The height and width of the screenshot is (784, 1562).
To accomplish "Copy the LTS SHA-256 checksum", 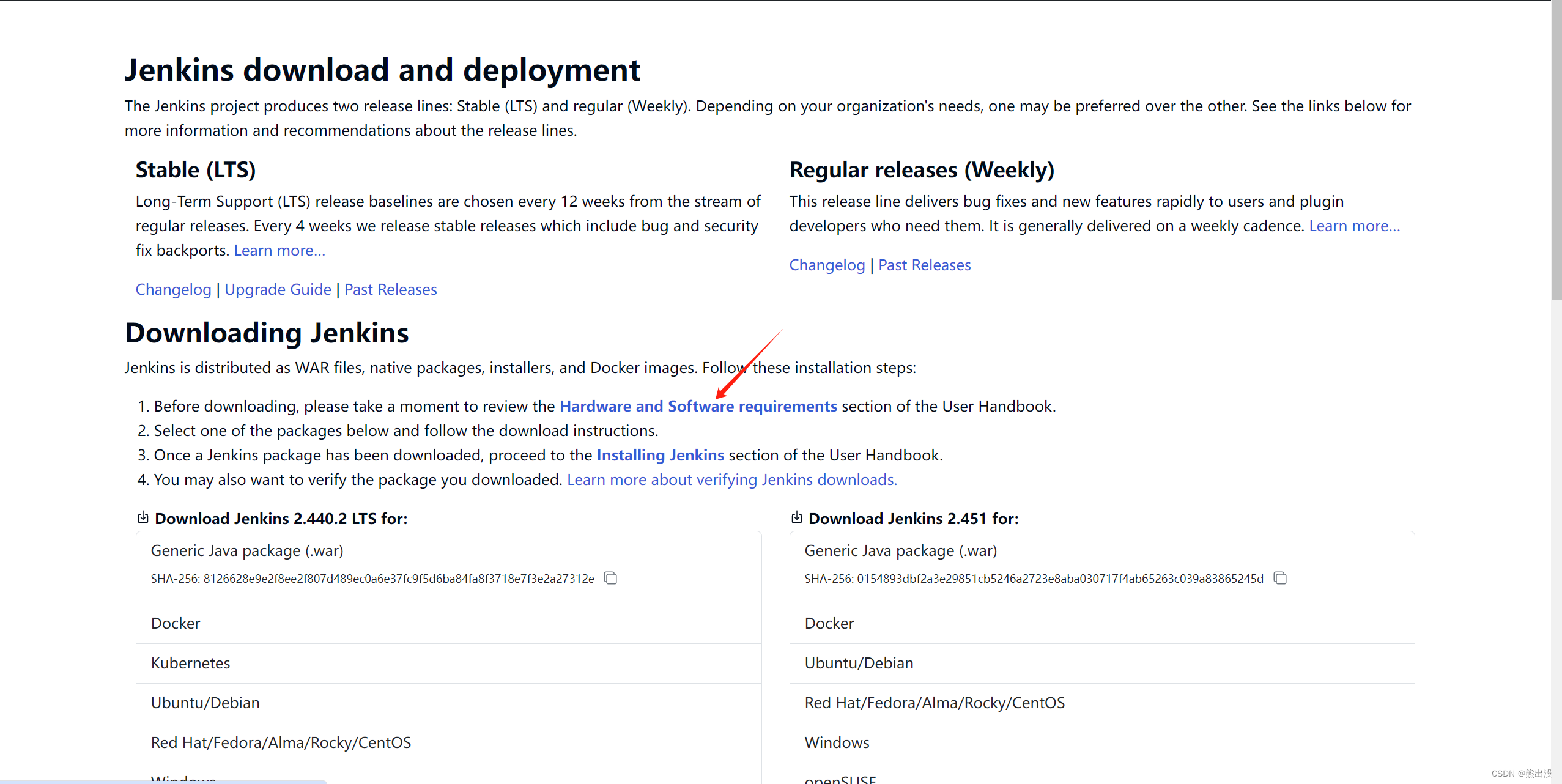I will 610,578.
